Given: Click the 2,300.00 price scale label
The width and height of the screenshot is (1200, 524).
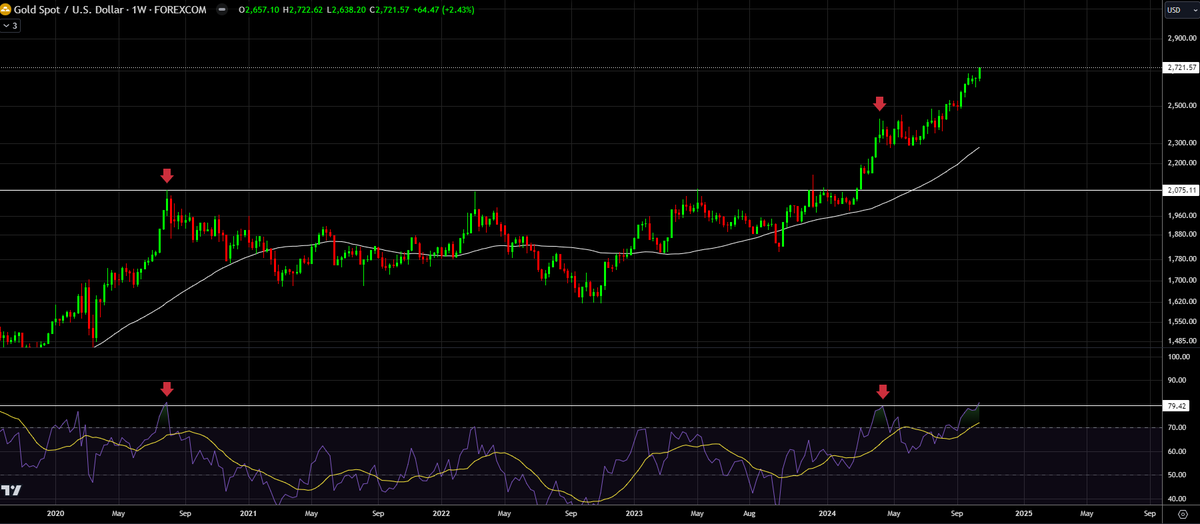Looking at the screenshot, I should pos(1181,143).
